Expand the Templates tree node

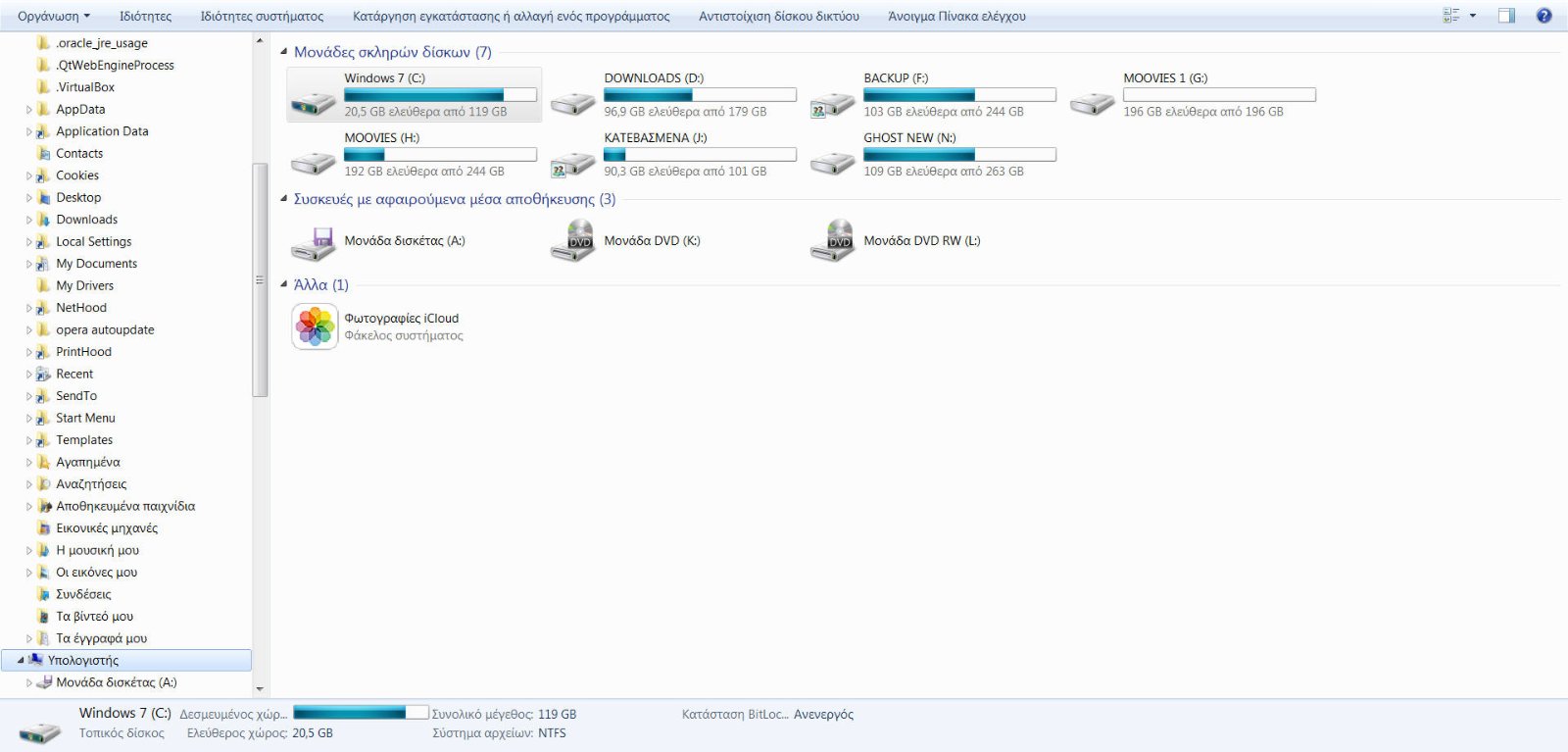[x=28, y=440]
